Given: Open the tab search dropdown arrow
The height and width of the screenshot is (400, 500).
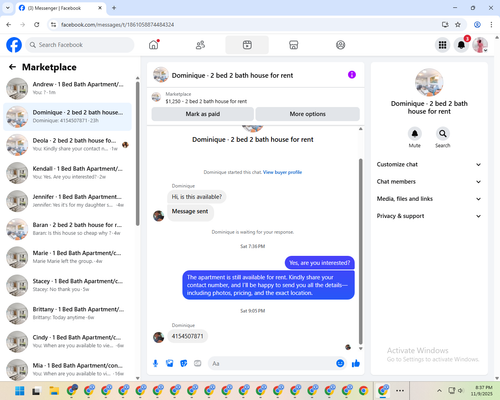Looking at the screenshot, I should click(x=8, y=8).
